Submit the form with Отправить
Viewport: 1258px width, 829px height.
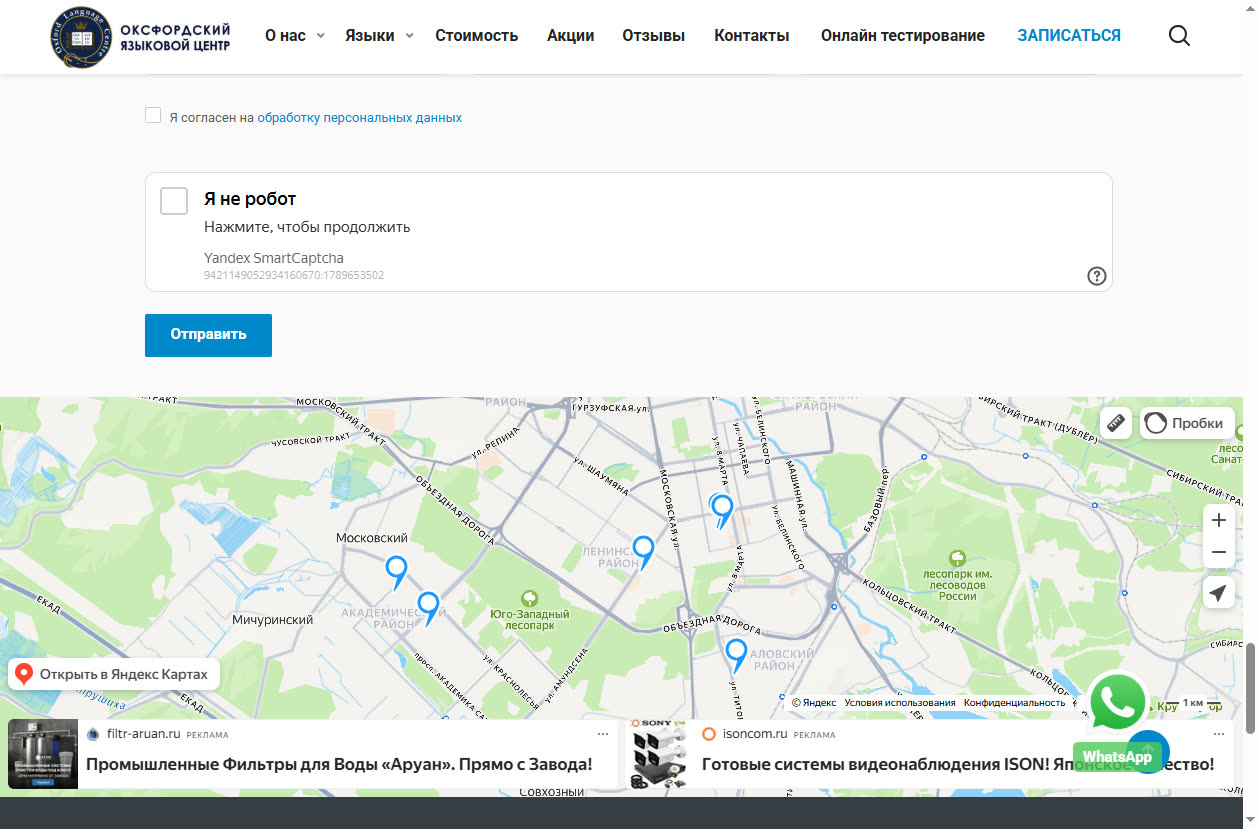(x=208, y=335)
